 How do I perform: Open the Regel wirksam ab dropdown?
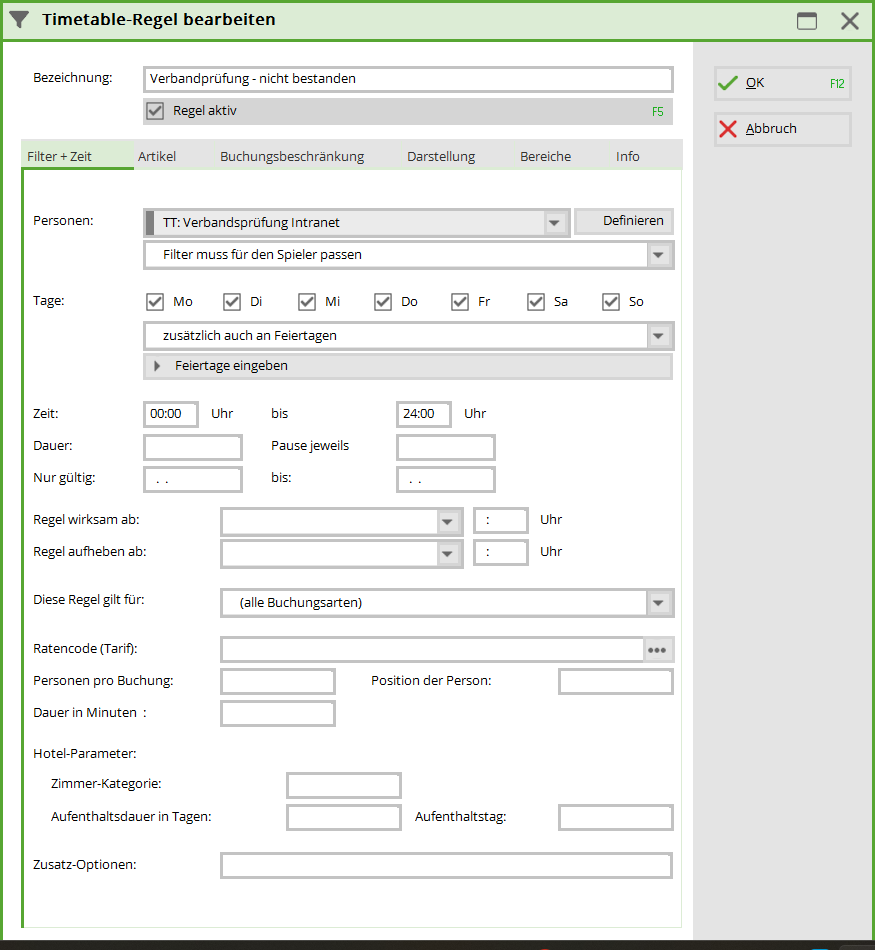446,521
